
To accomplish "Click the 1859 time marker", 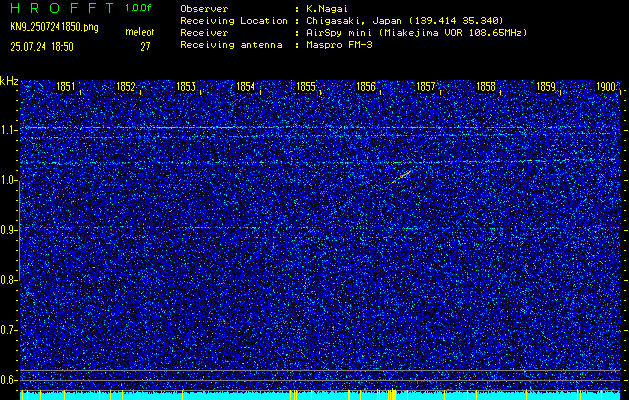I will click(546, 87).
